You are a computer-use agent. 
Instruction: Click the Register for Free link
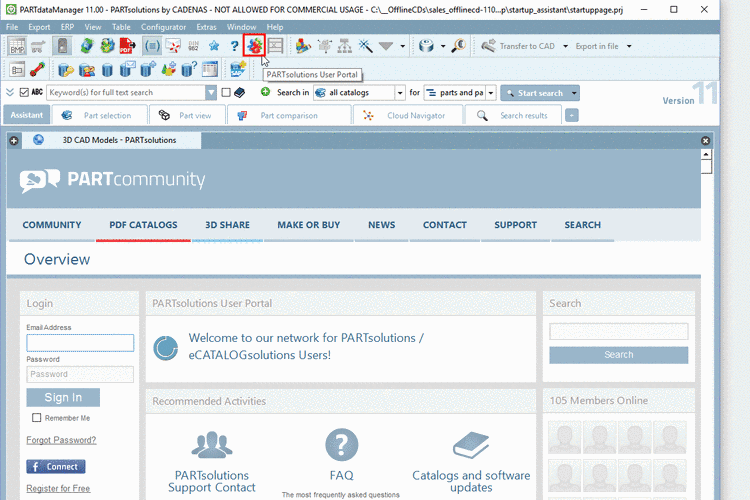(x=58, y=489)
